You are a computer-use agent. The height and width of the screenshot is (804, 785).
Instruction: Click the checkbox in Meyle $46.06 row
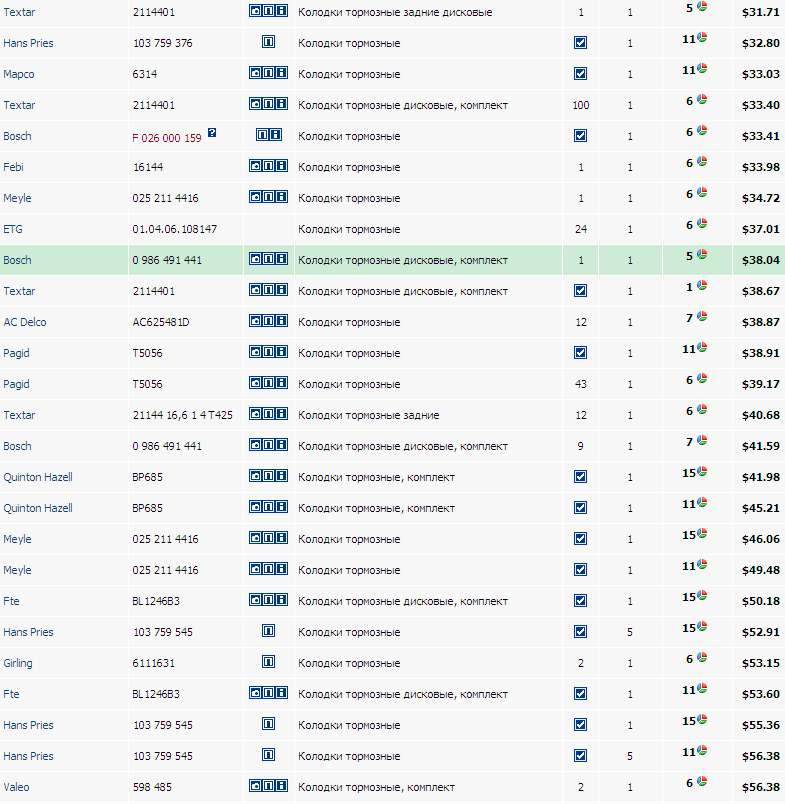[x=580, y=539]
